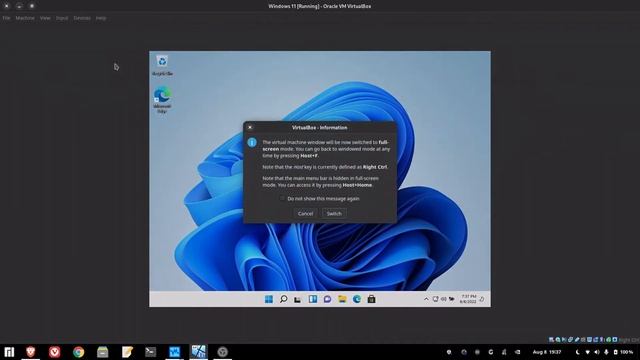Viewport: 640px width, 360px height.
Task: Close the VirtualBox Information dialog
Action: [x=250, y=127]
